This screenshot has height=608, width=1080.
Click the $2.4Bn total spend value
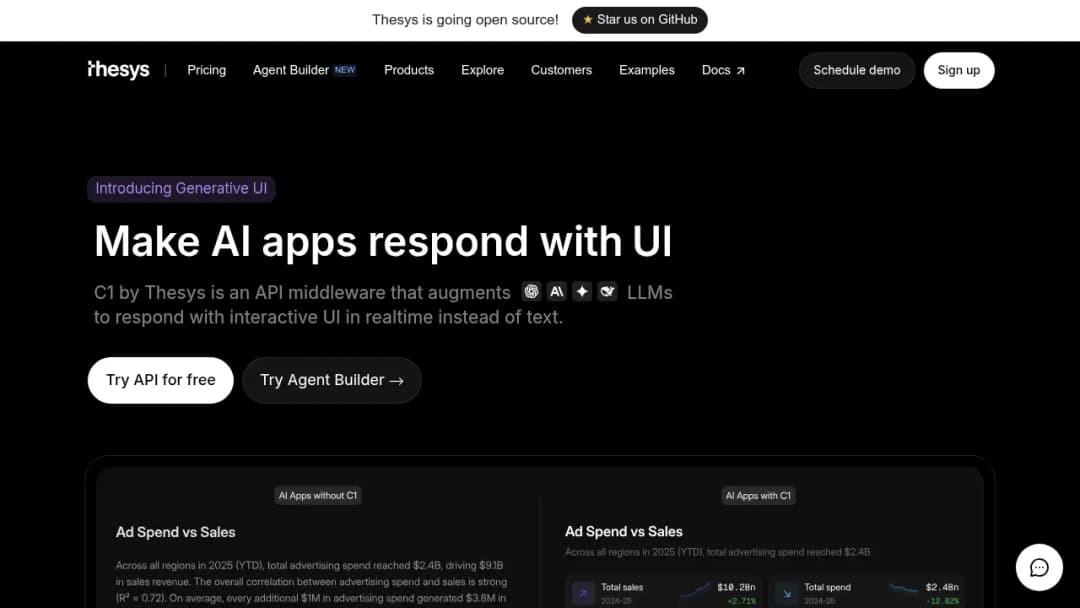click(942, 587)
